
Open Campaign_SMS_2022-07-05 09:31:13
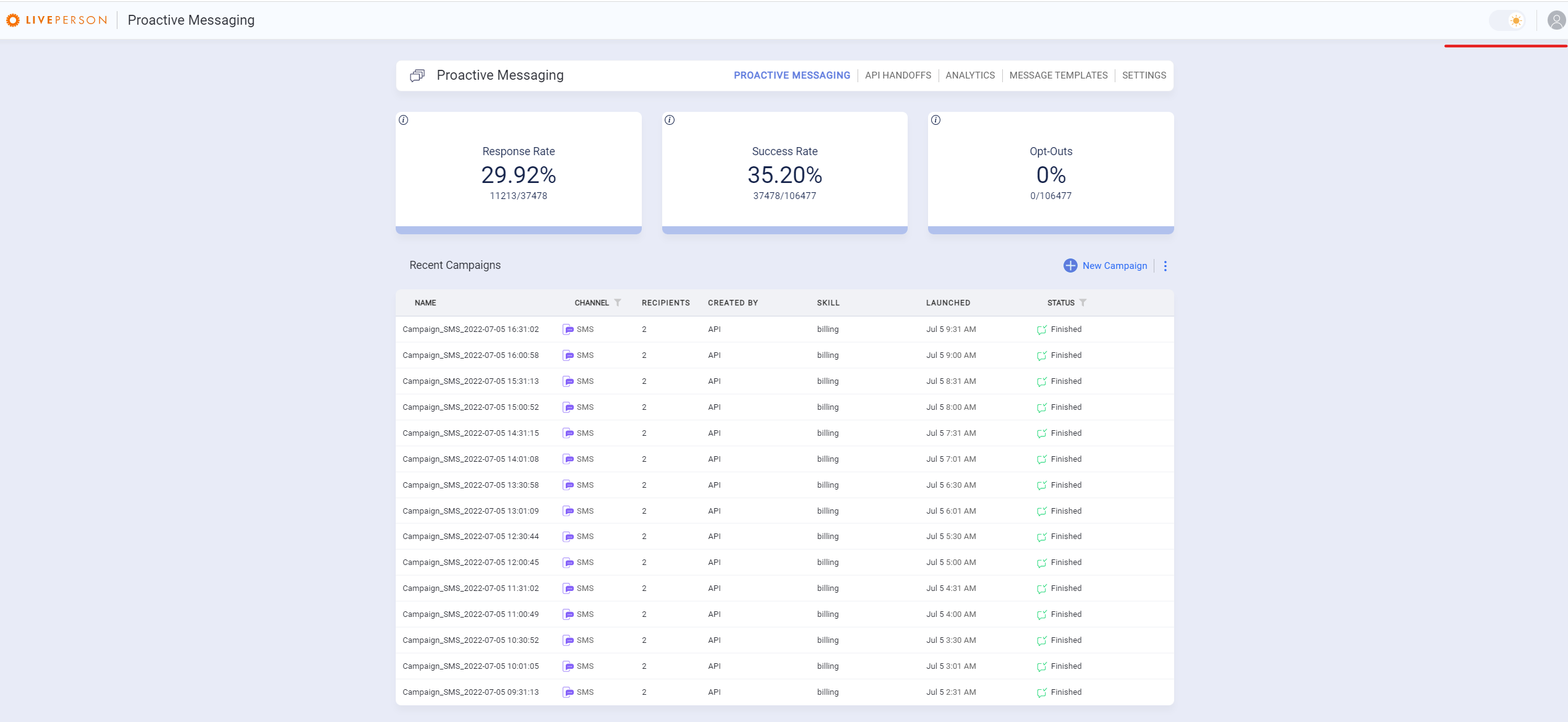pyautogui.click(x=471, y=692)
